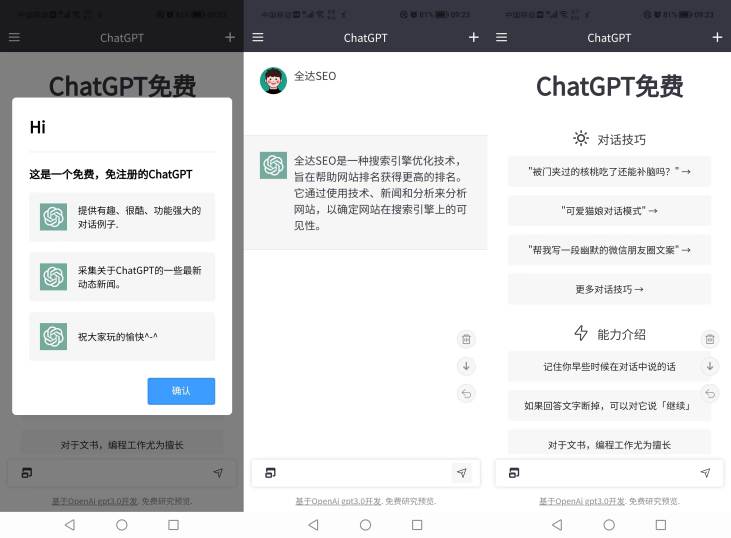
Task: Tap trash delete icon in right screen
Action: point(710,339)
